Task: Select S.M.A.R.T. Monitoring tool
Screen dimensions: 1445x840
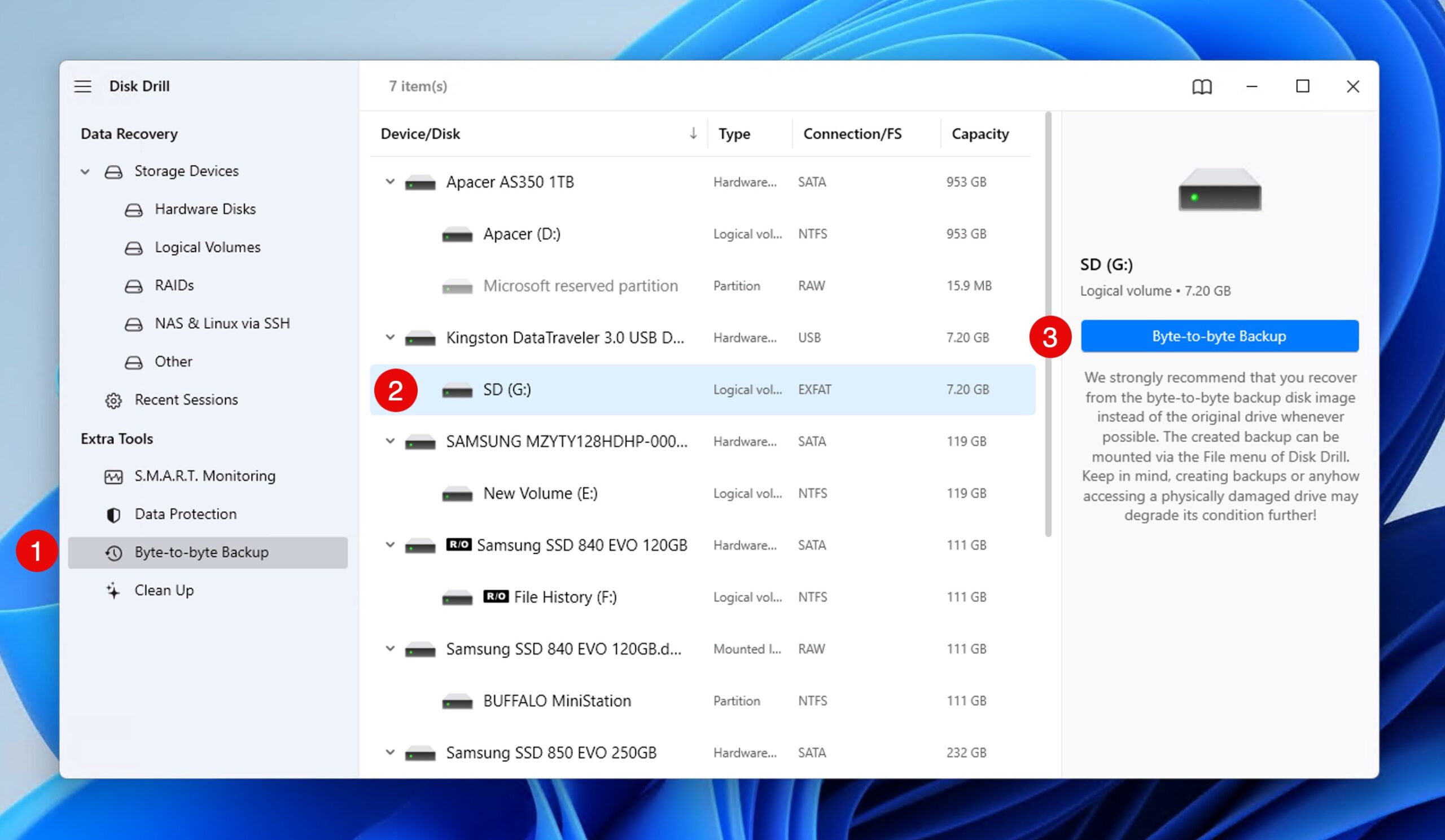Action: 205,475
